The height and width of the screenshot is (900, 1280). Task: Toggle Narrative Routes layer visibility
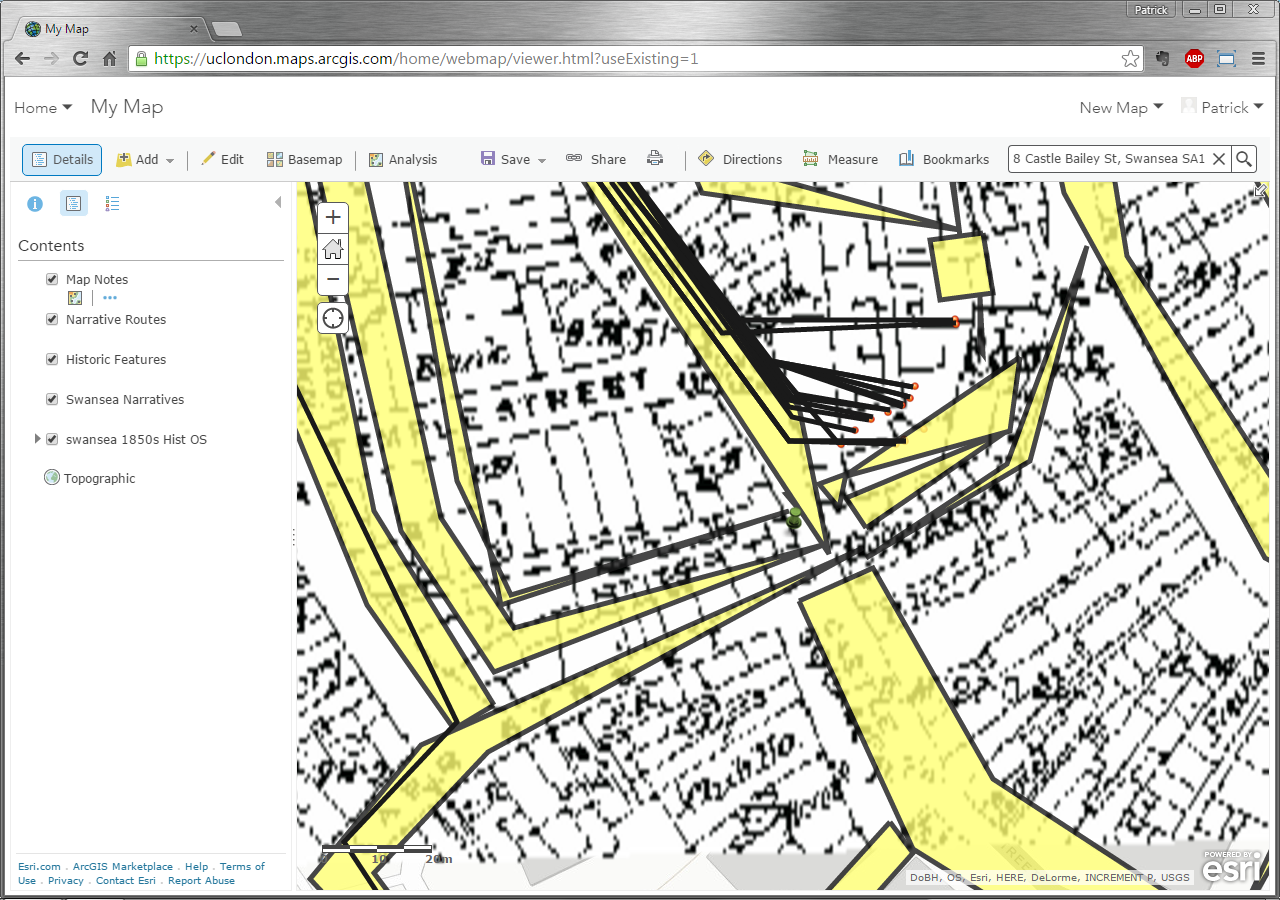click(x=52, y=320)
